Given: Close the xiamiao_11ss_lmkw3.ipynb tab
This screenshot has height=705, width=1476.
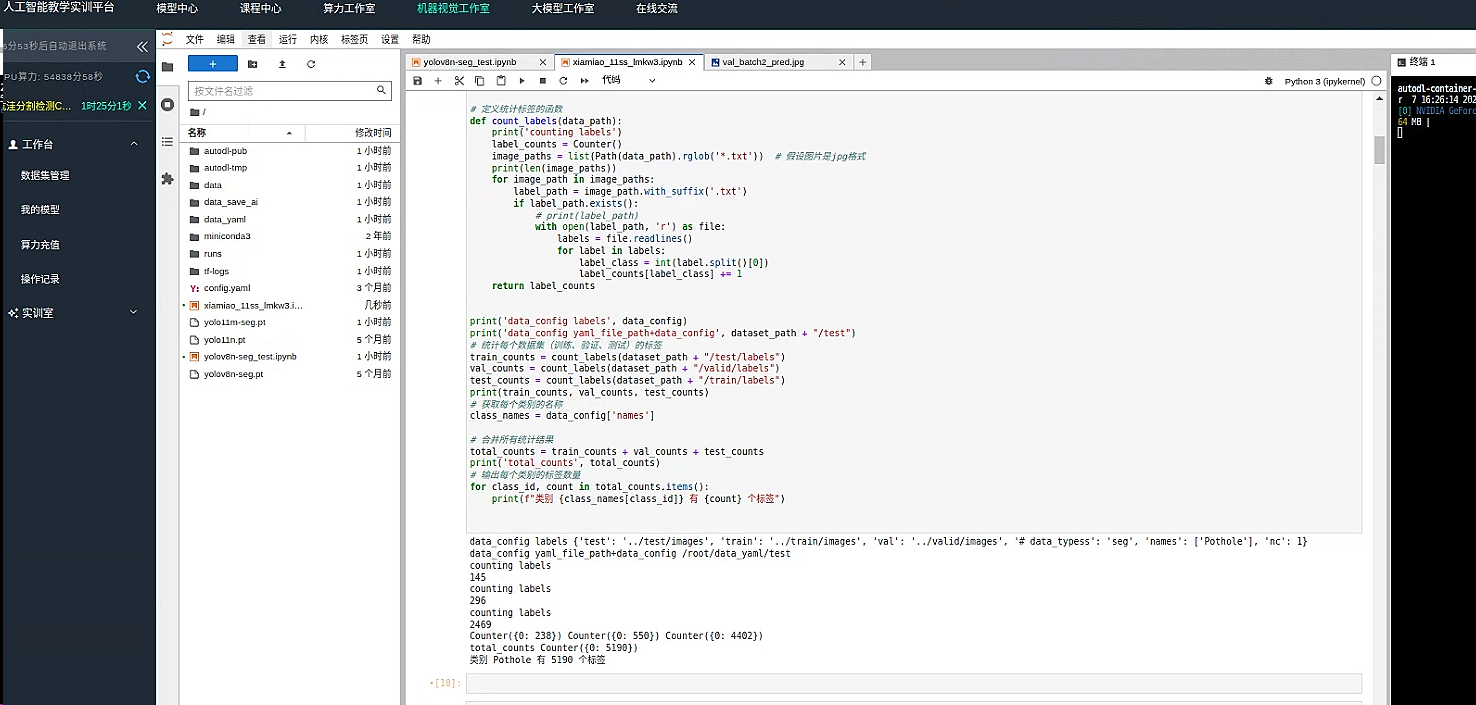Looking at the screenshot, I should 693,62.
